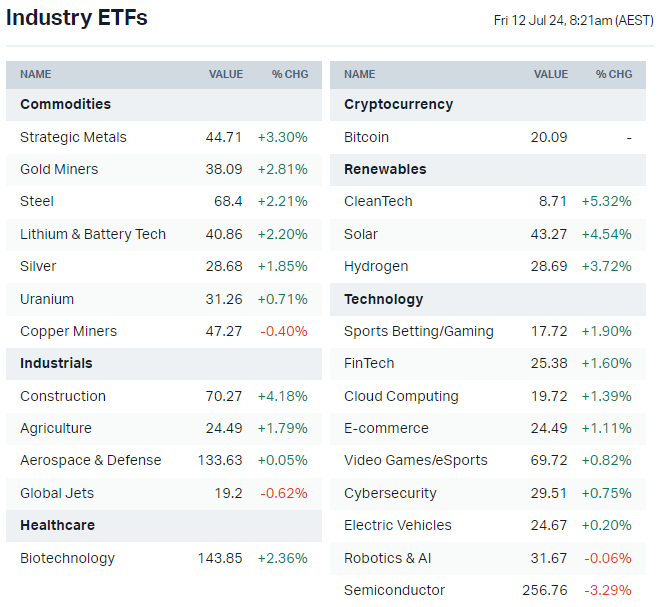Open the Construction ETF entry
The width and height of the screenshot is (664, 607).
click(x=63, y=396)
